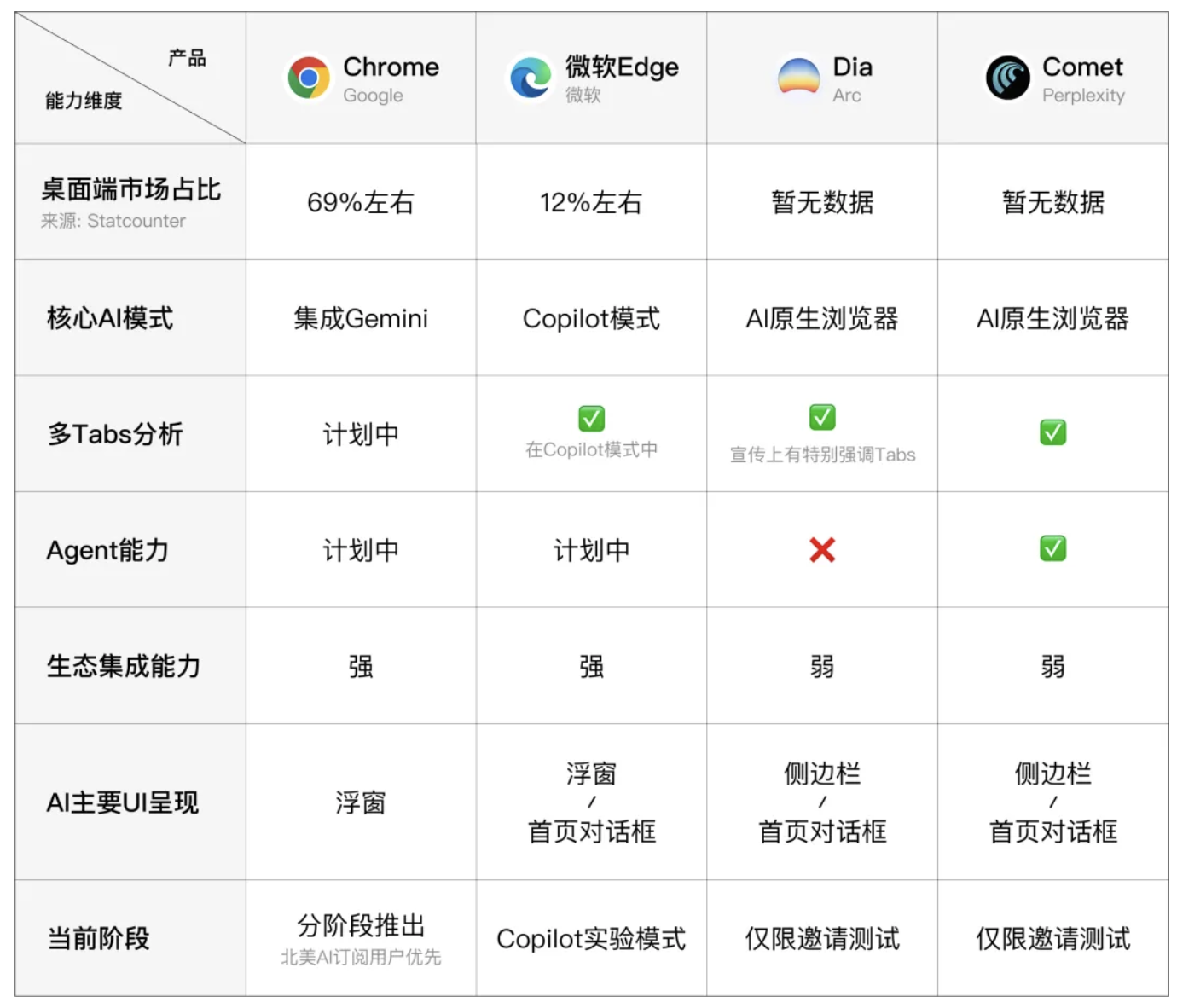Screen dimensions: 1177x1008
Task: Click the 12%左右 market share cell
Action: [591, 202]
